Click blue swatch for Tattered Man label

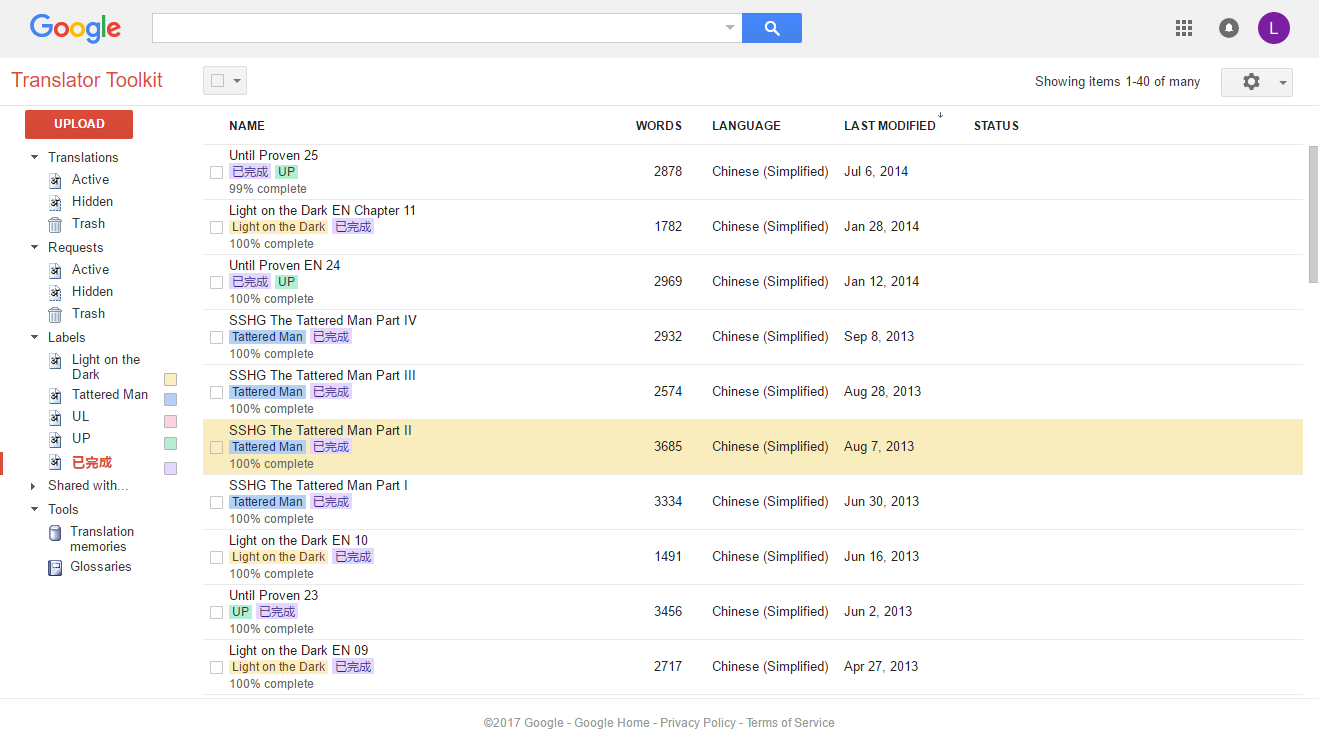tap(170, 399)
